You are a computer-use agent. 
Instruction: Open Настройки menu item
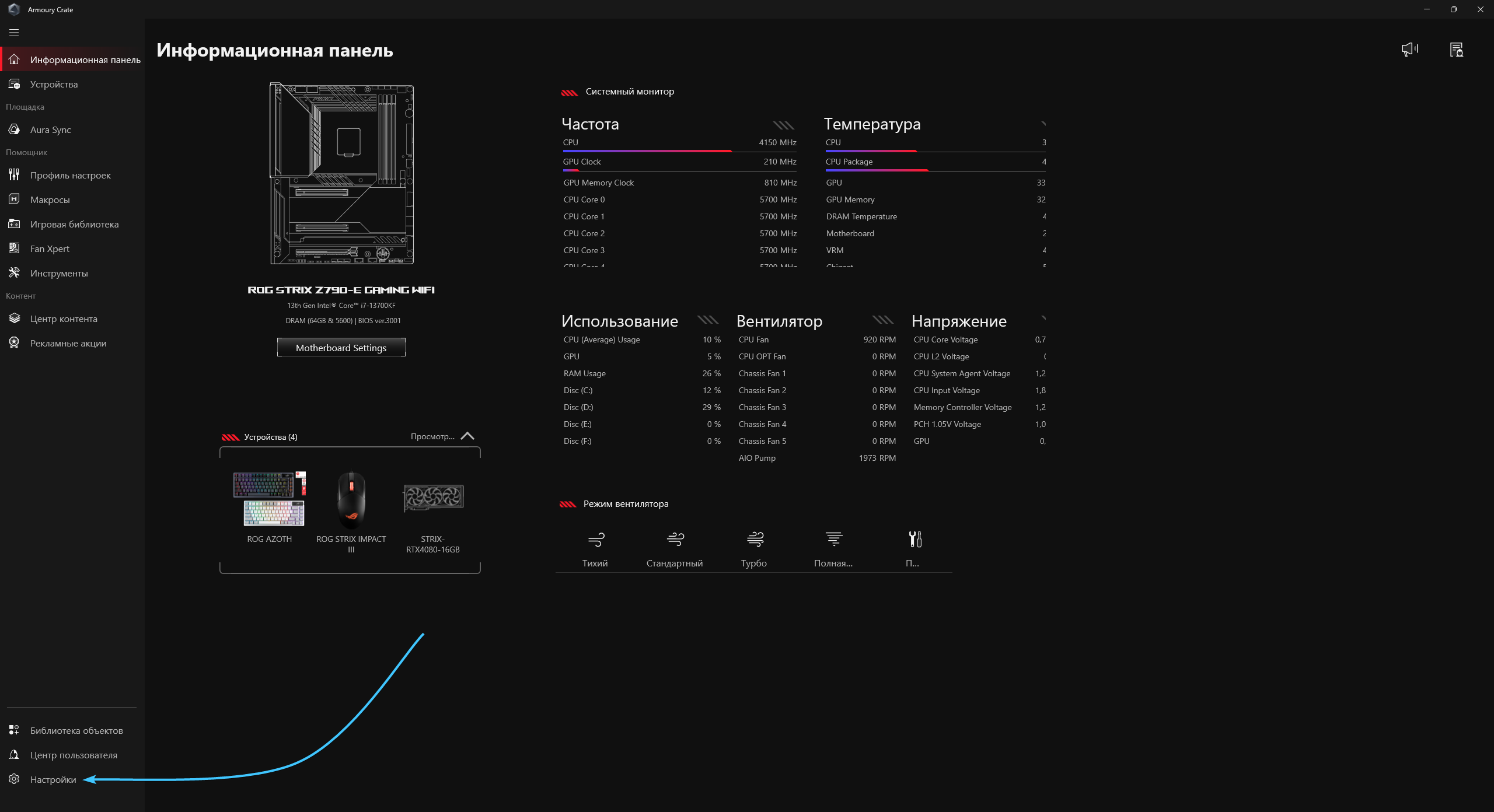[x=72, y=779]
